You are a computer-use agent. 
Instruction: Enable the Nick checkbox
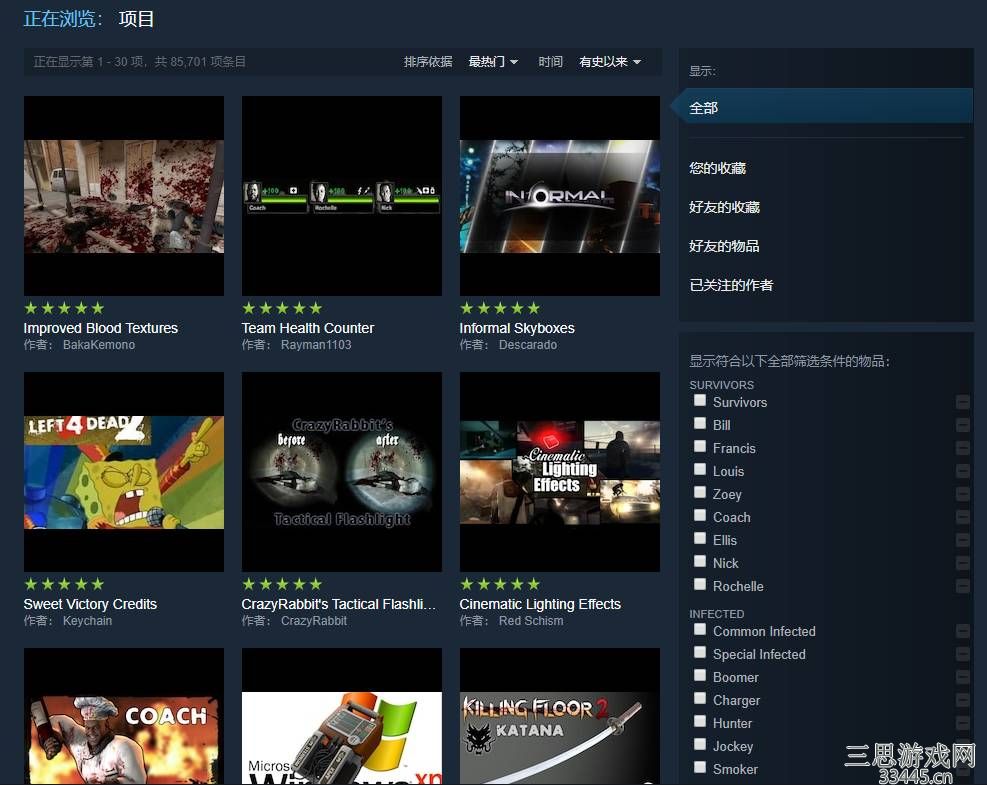[x=699, y=561]
